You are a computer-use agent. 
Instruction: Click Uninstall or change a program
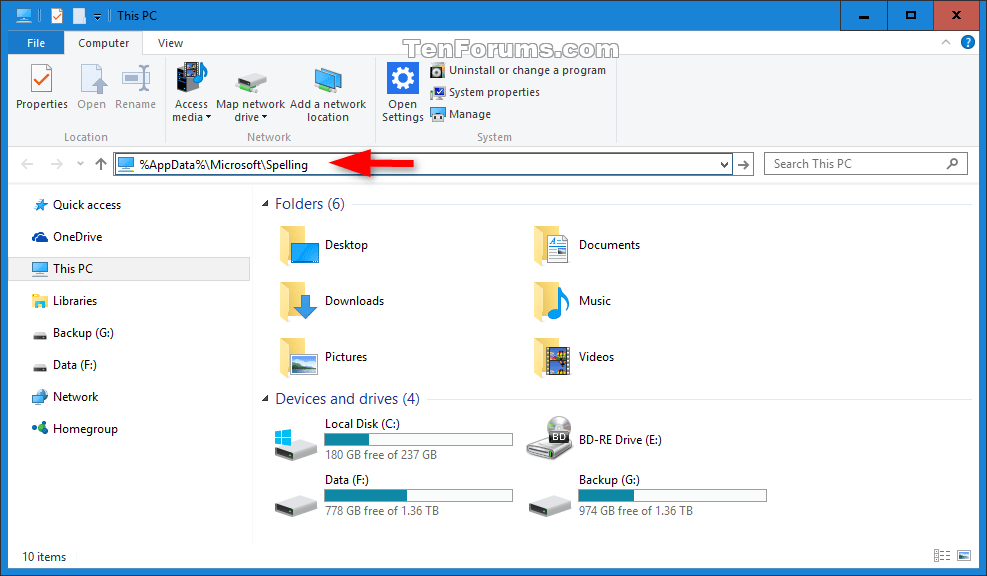click(x=519, y=70)
